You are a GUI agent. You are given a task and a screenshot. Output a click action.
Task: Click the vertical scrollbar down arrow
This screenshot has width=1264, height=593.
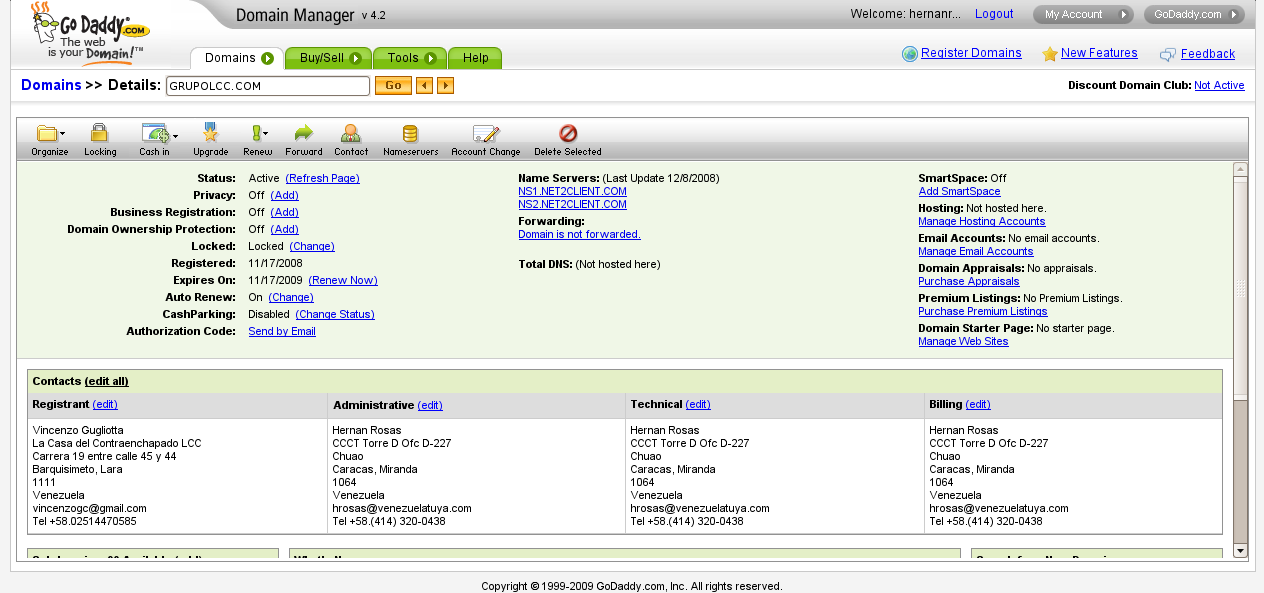1240,550
